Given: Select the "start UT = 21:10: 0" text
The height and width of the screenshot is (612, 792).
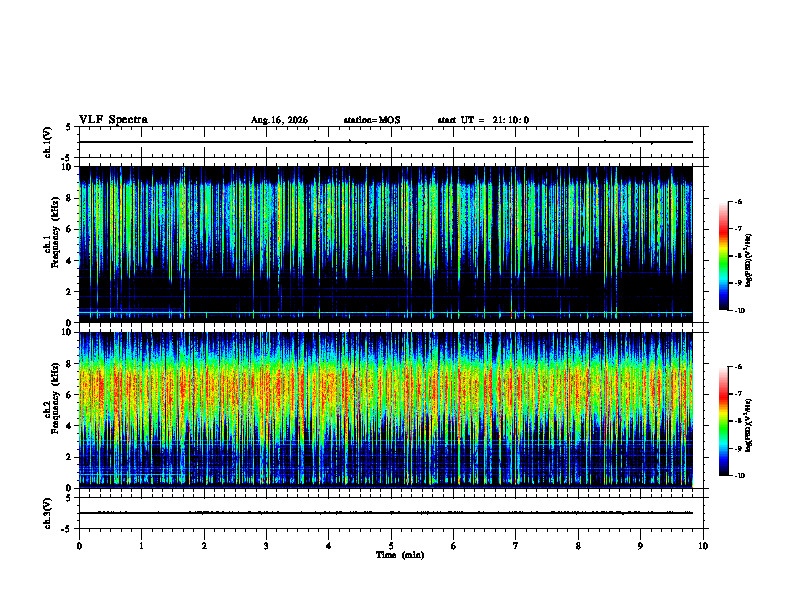Looking at the screenshot, I should [483, 120].
